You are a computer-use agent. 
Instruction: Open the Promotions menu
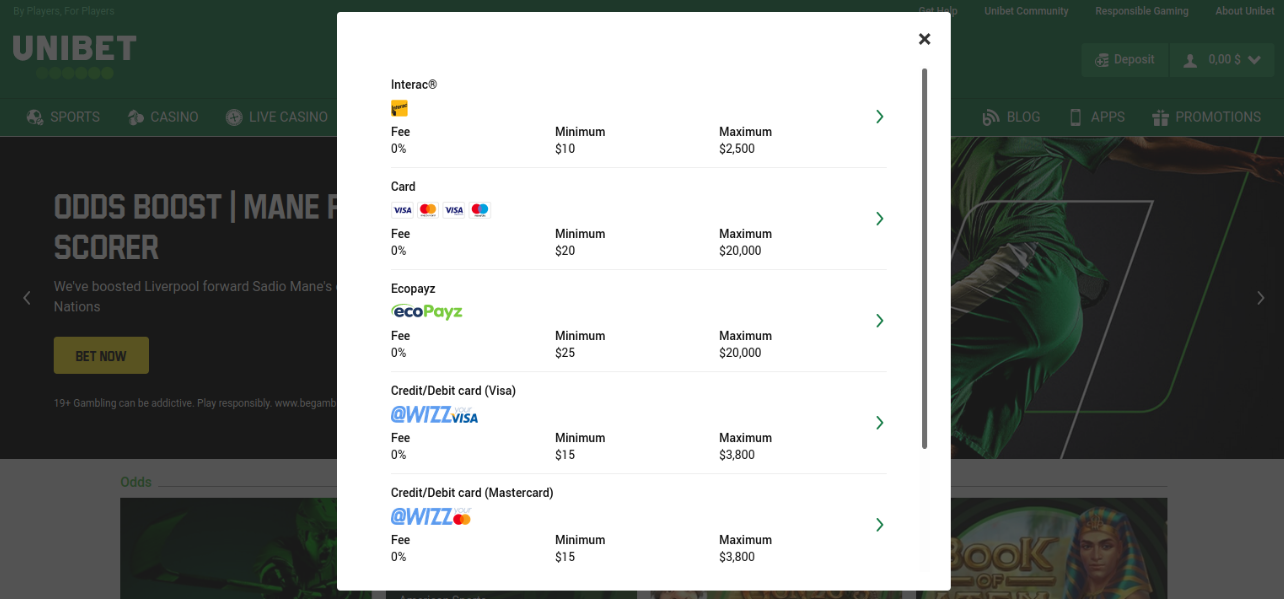tap(1206, 117)
